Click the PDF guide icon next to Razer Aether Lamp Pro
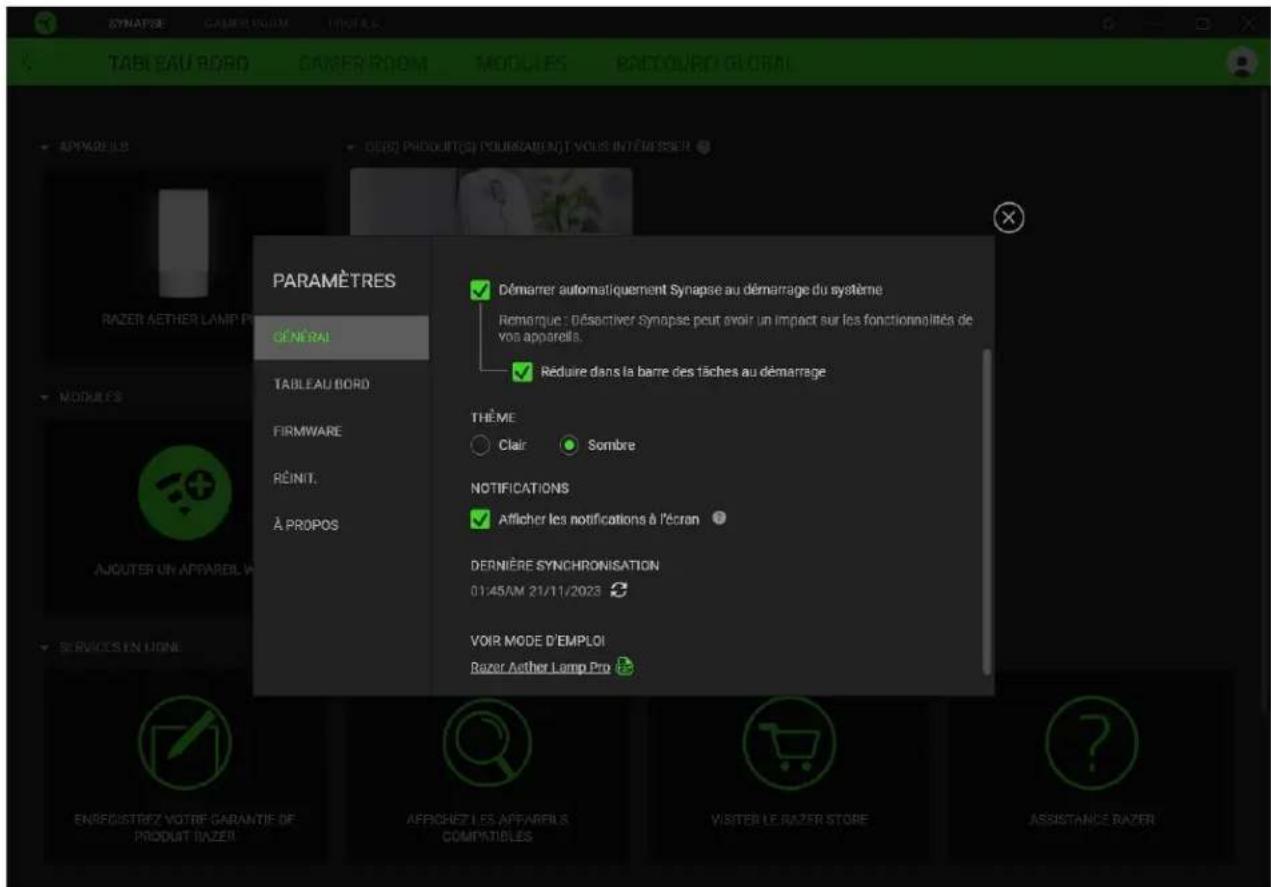The height and width of the screenshot is (887, 1271). pos(625,668)
